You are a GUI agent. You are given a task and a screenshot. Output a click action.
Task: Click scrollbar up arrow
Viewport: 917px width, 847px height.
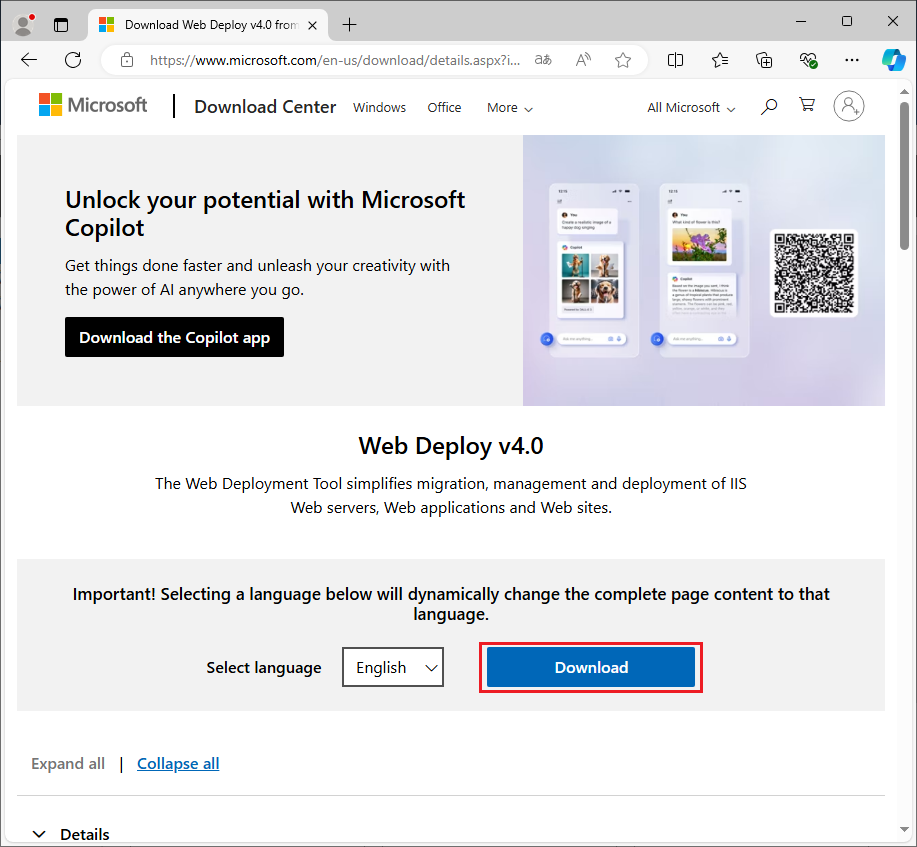click(x=904, y=92)
